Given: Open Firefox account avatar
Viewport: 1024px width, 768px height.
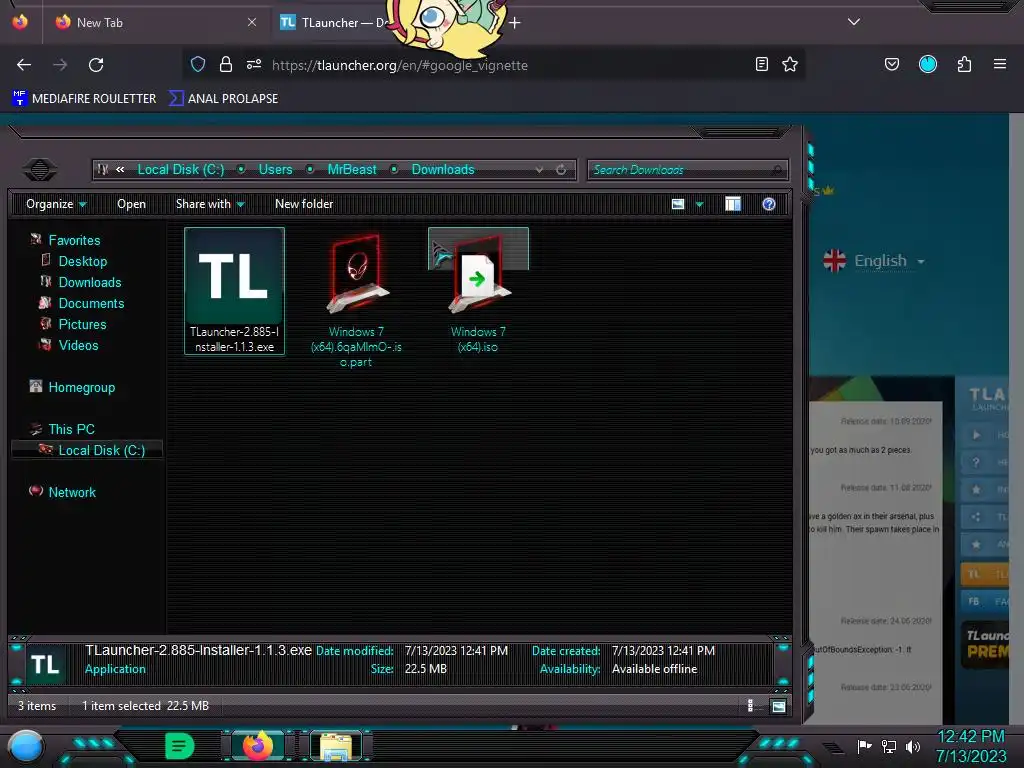Looking at the screenshot, I should (x=928, y=64).
